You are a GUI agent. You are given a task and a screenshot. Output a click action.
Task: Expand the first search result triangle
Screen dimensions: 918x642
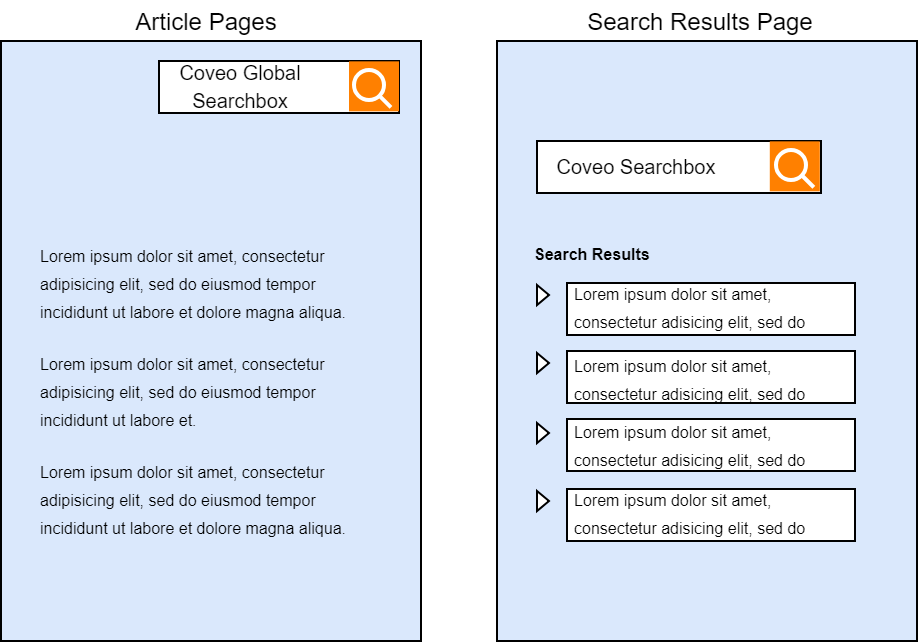click(543, 295)
